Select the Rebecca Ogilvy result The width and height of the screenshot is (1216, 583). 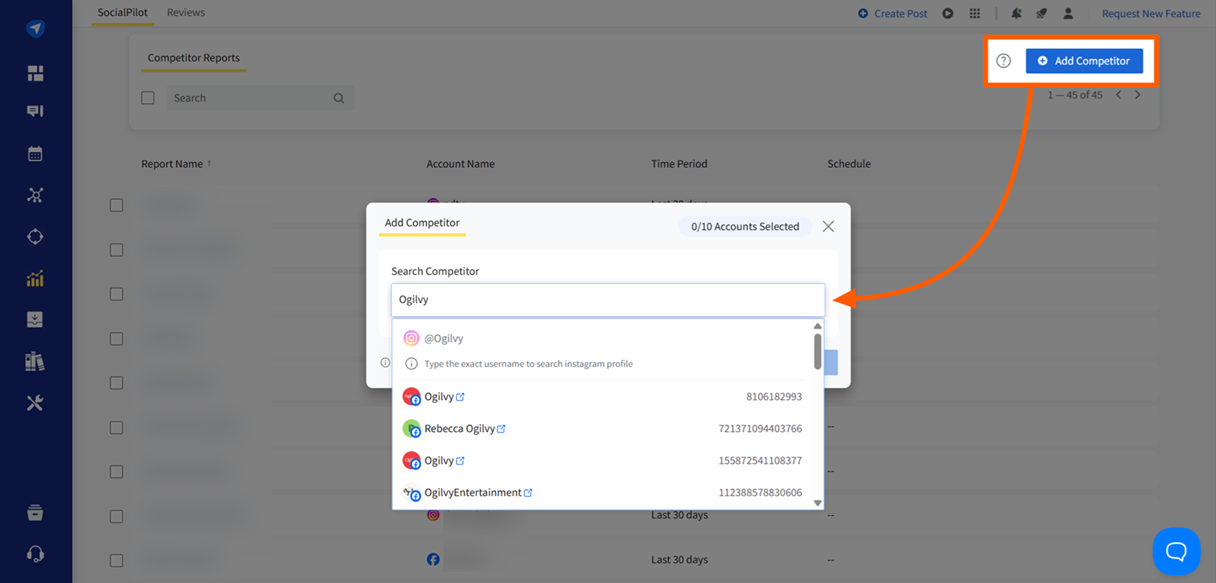(x=603, y=429)
